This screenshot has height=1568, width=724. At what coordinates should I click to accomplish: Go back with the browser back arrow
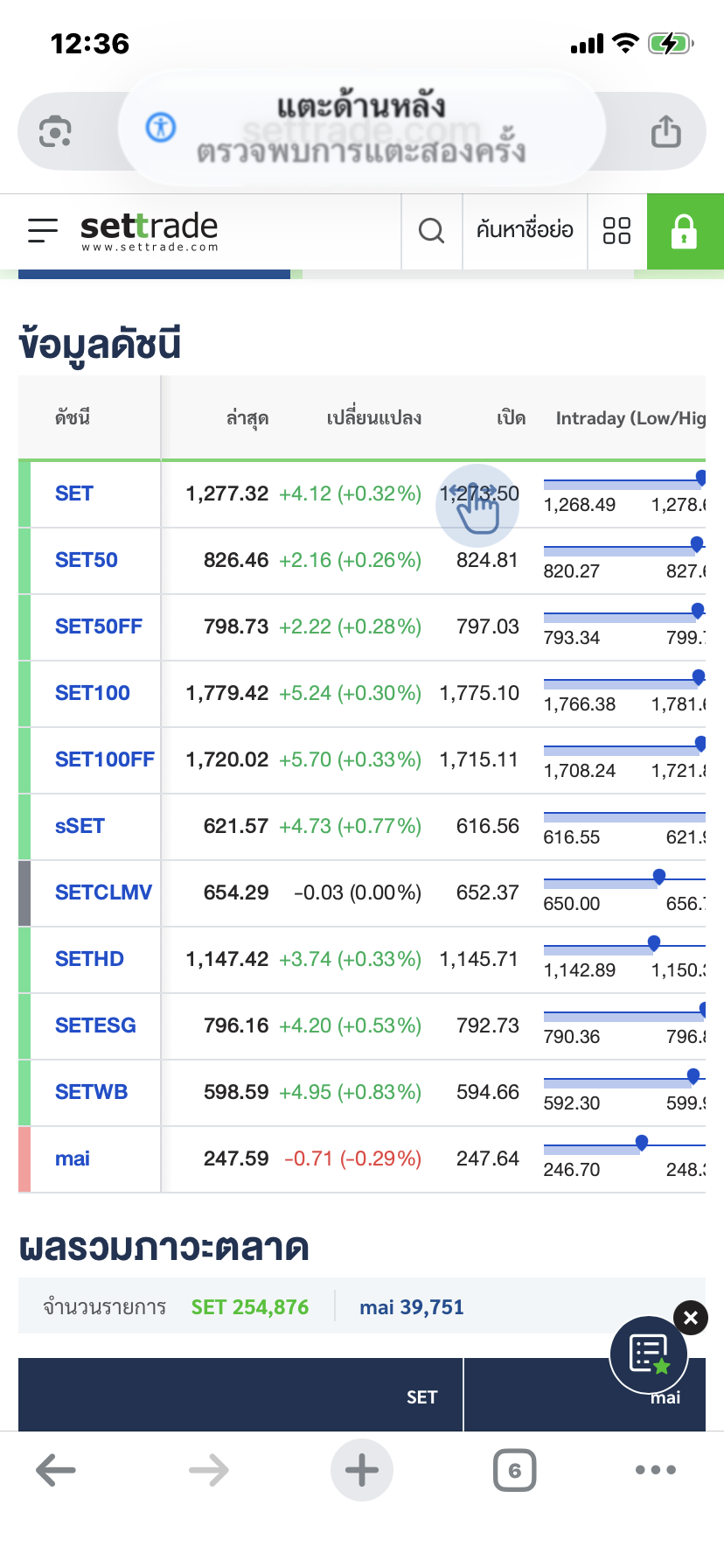click(x=56, y=1471)
